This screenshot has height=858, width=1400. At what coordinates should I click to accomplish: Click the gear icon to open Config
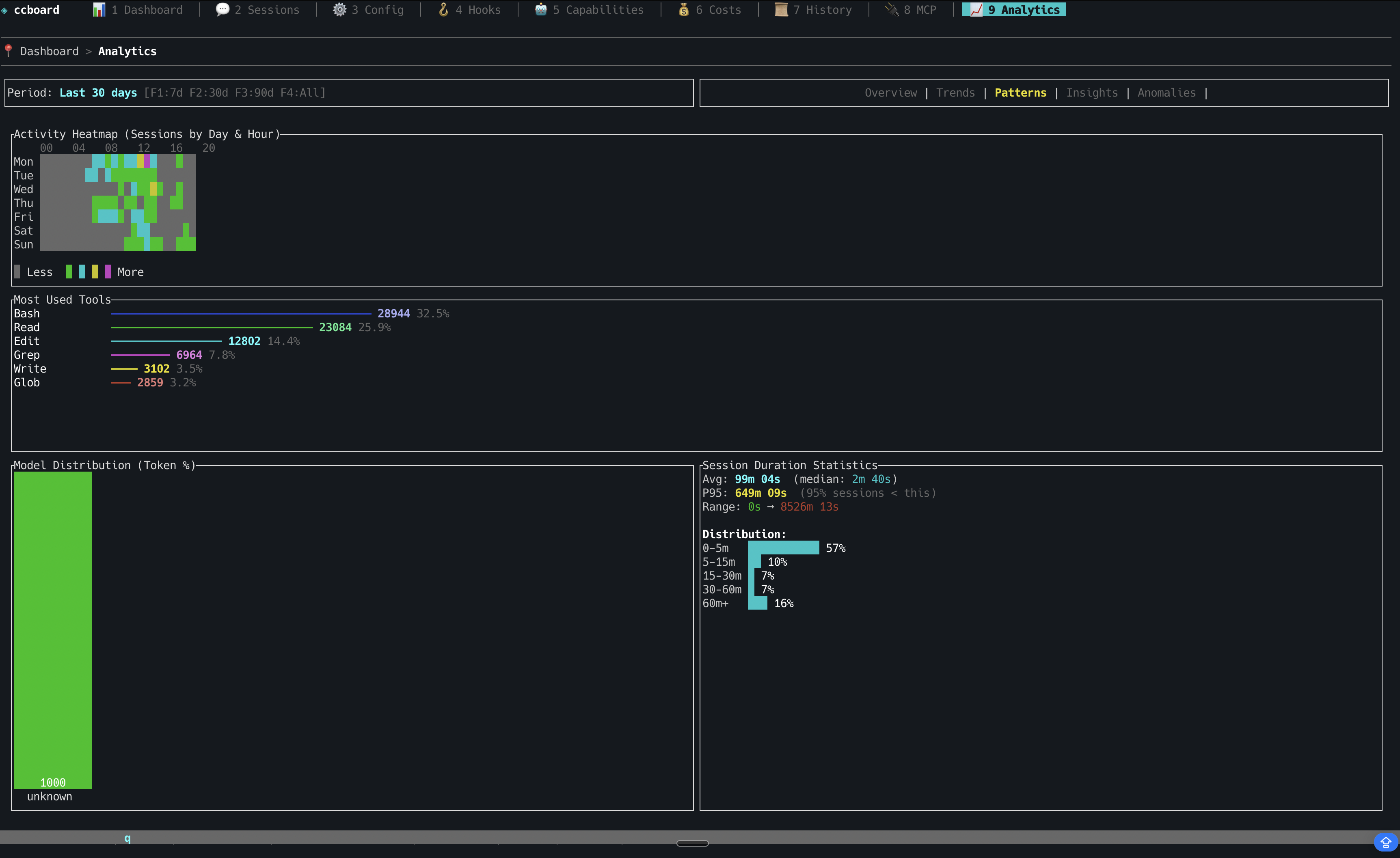[340, 9]
